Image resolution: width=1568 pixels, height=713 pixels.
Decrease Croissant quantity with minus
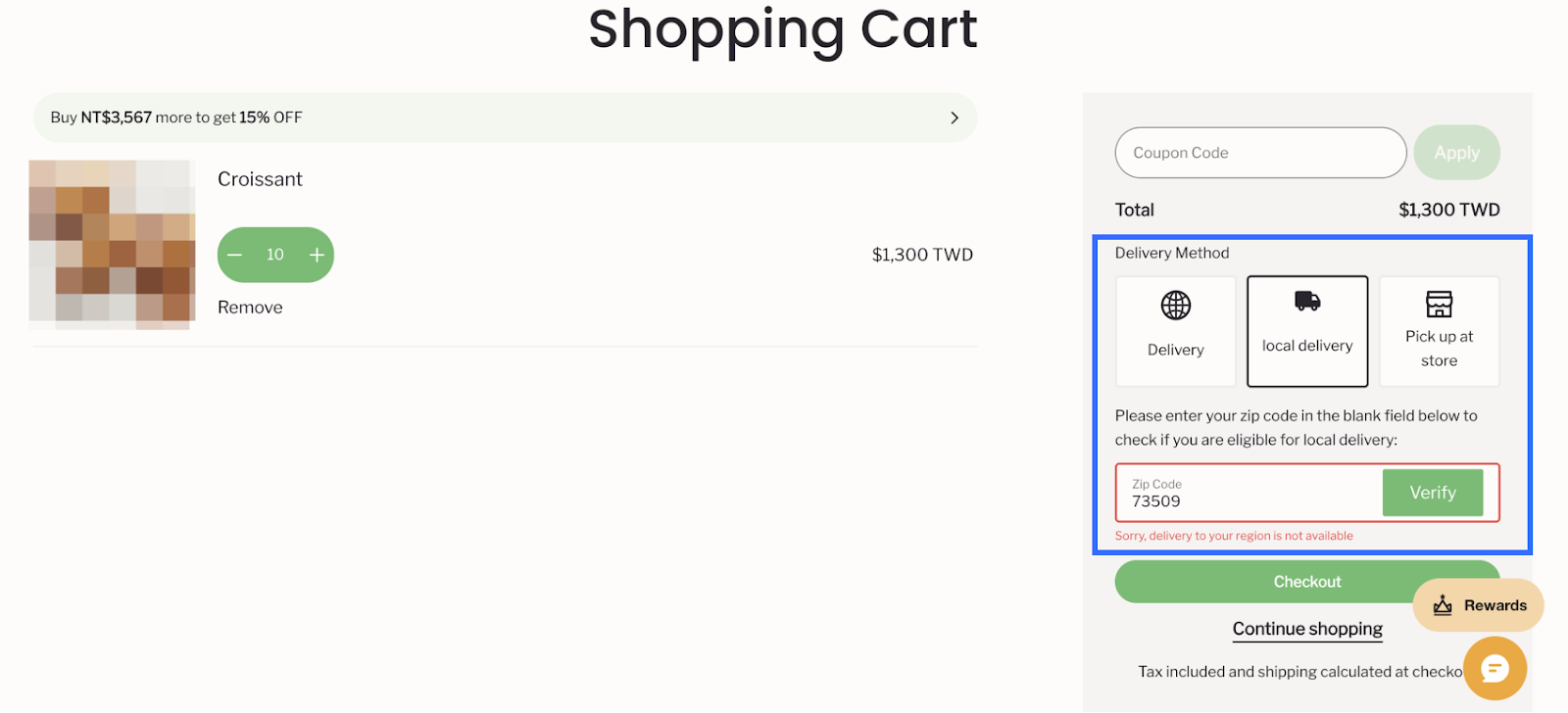click(x=235, y=255)
